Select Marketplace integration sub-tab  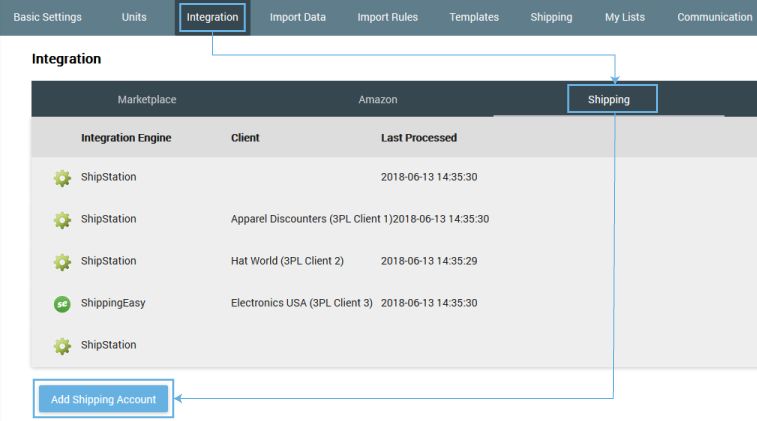click(x=147, y=99)
